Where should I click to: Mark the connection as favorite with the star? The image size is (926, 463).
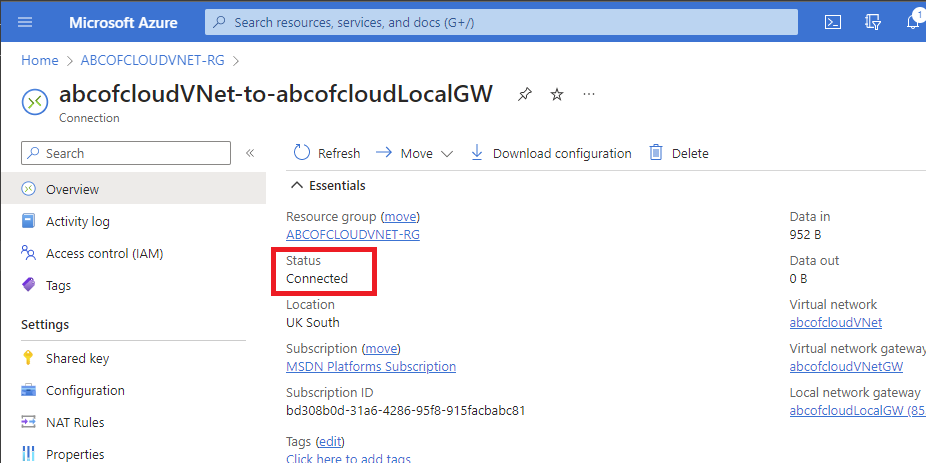coord(557,94)
